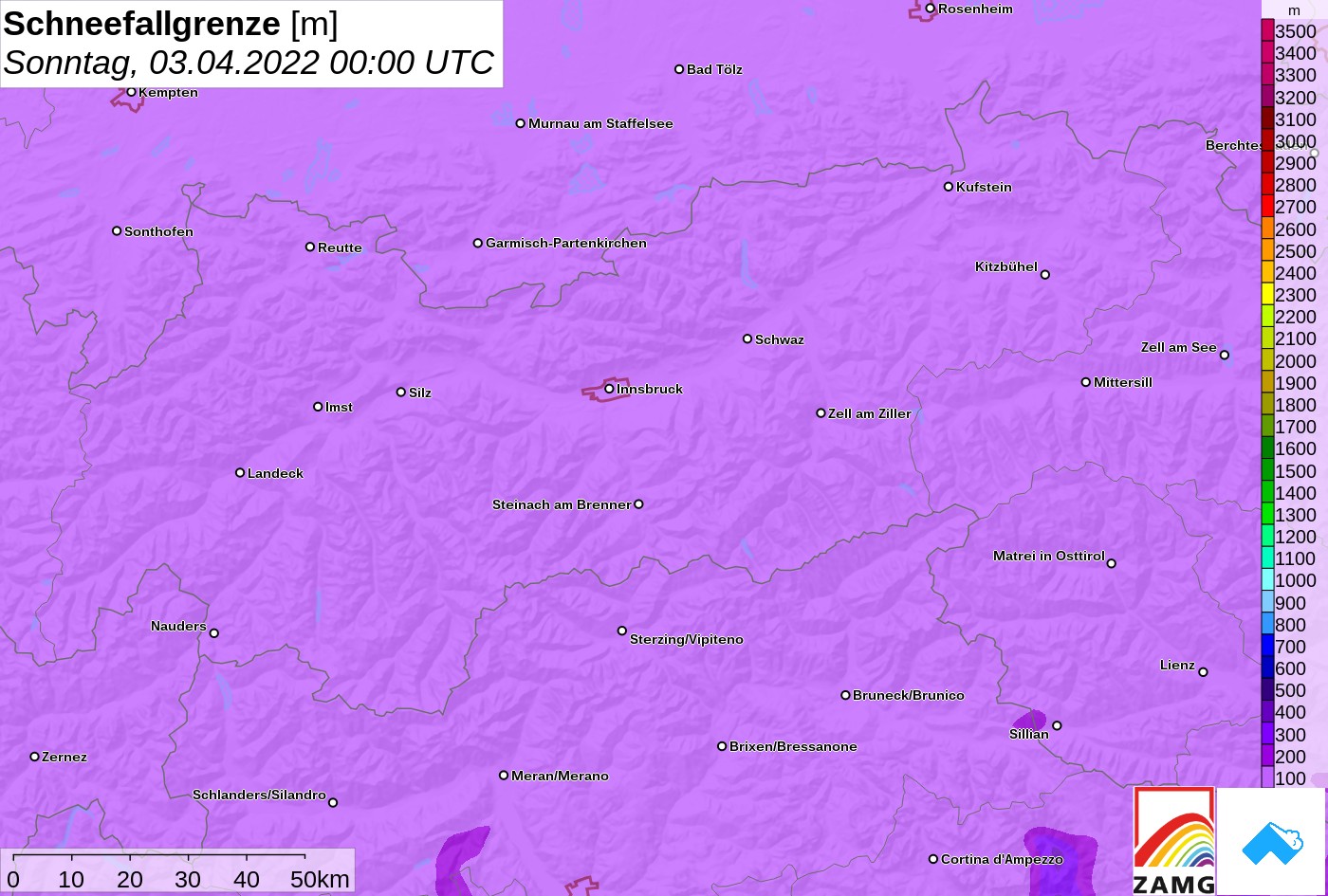Click the Innsbruck city marker
This screenshot has width=1328, height=896.
tap(609, 388)
